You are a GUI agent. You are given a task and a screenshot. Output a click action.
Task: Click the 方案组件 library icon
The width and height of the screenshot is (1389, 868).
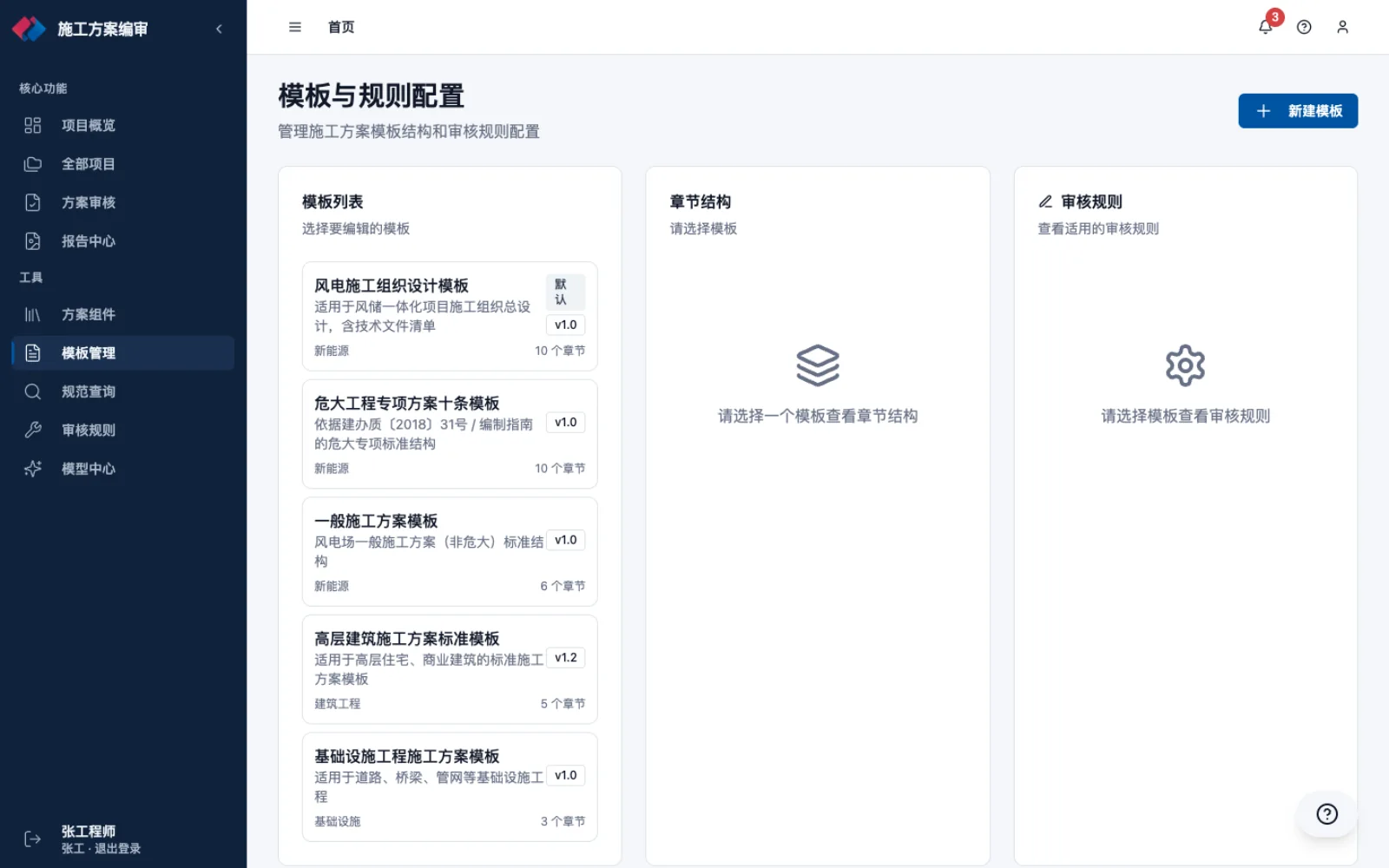(x=33, y=314)
